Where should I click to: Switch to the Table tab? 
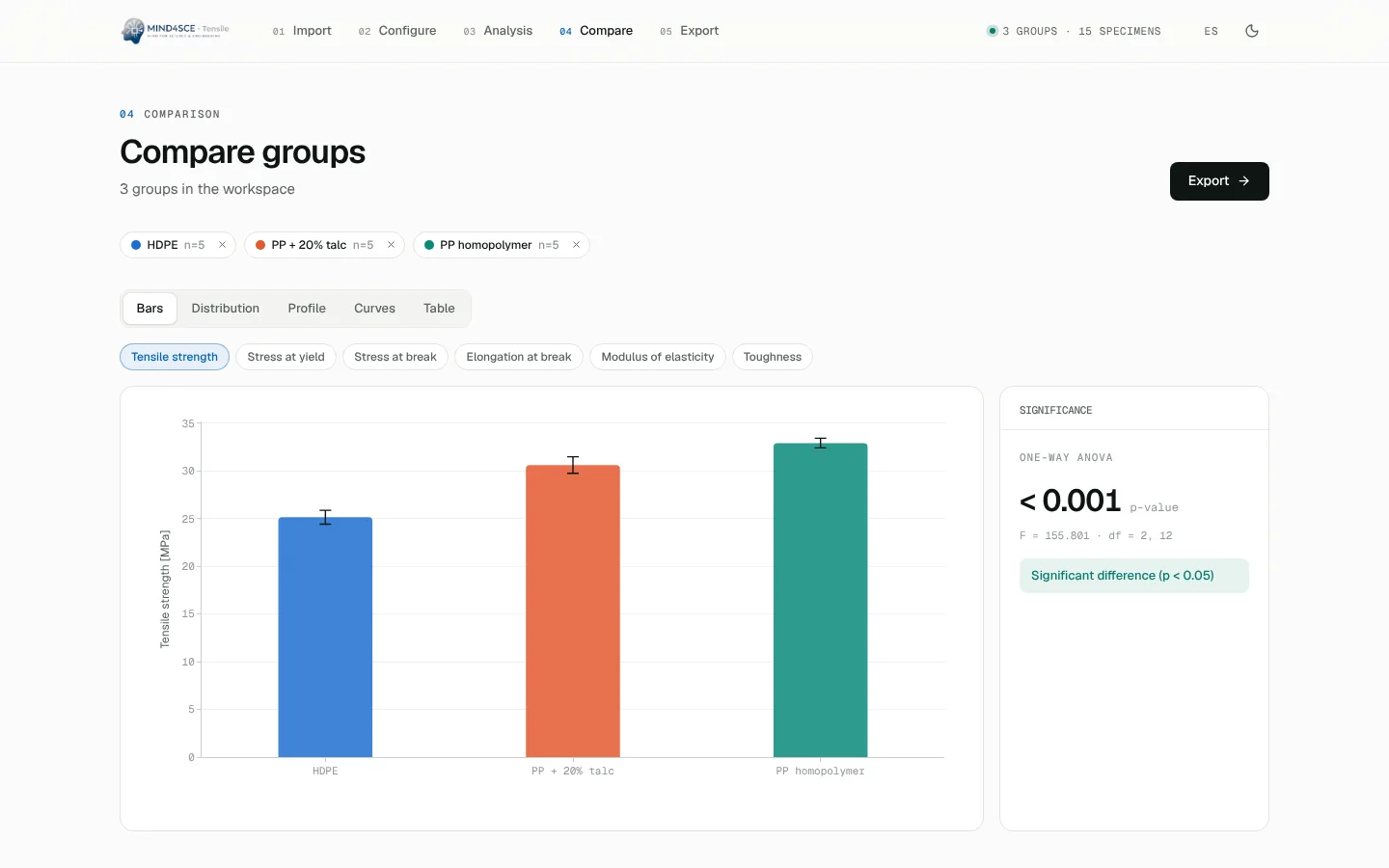point(439,309)
